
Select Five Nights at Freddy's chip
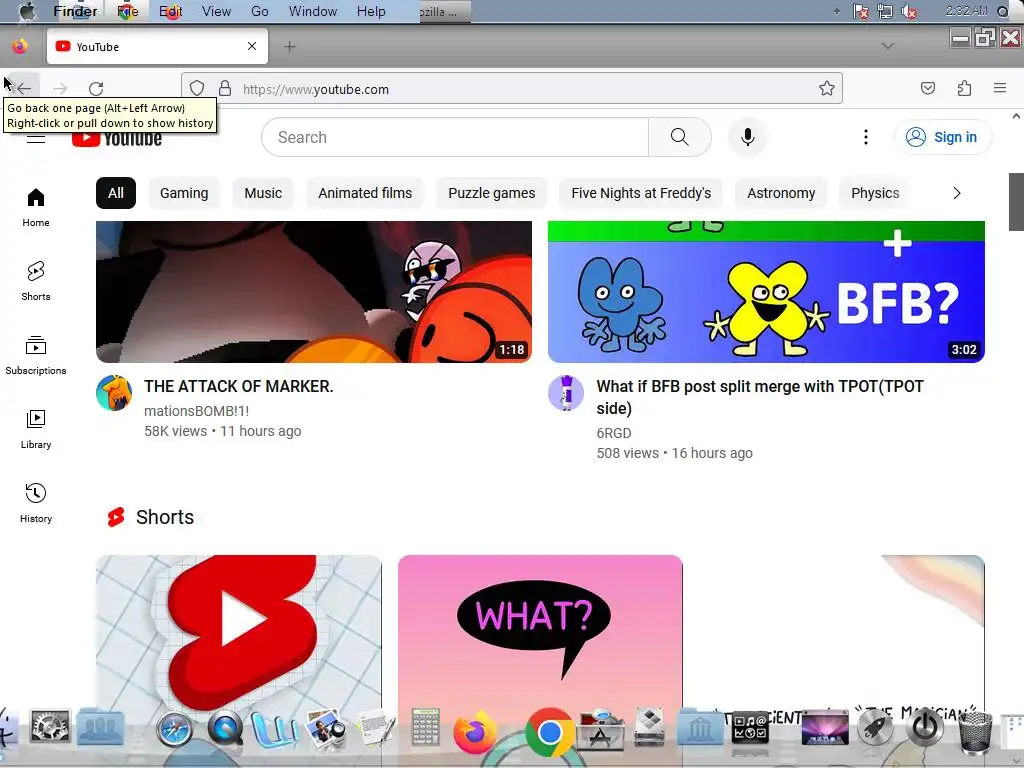click(641, 193)
